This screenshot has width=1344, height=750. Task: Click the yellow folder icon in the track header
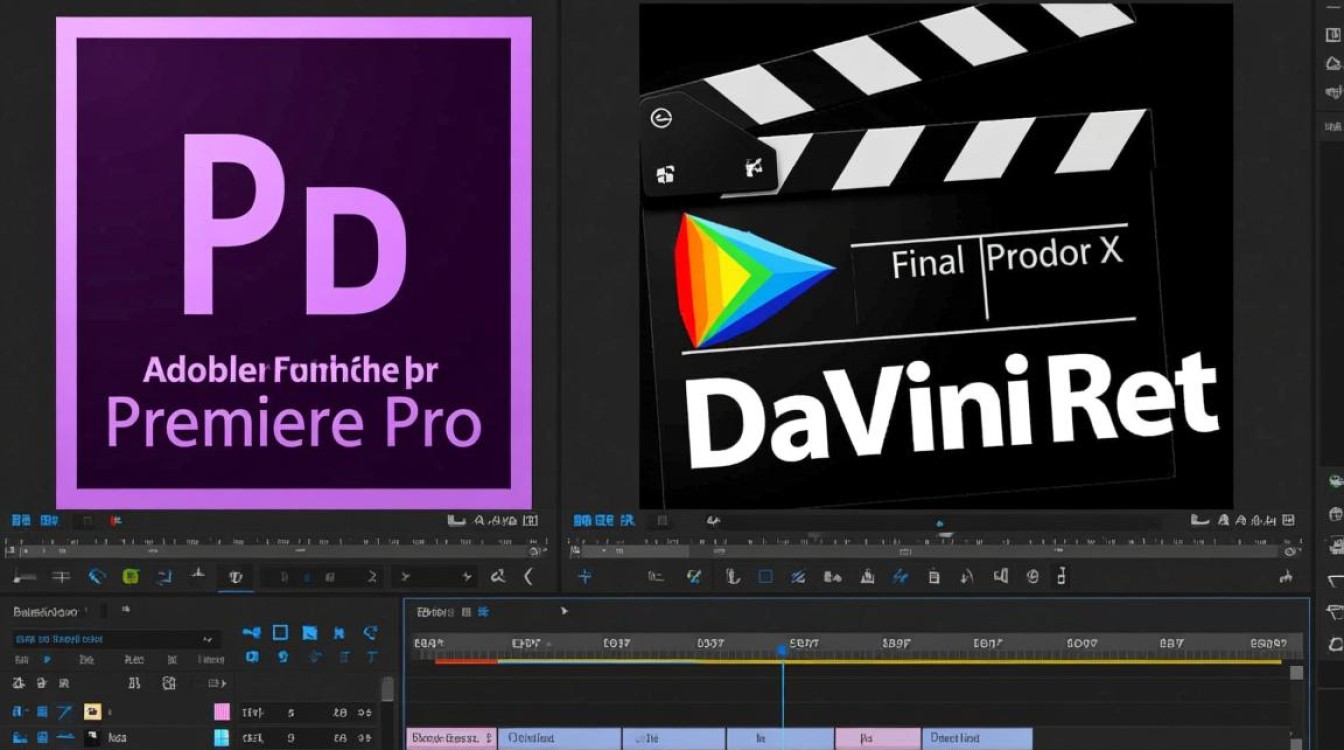(x=93, y=712)
